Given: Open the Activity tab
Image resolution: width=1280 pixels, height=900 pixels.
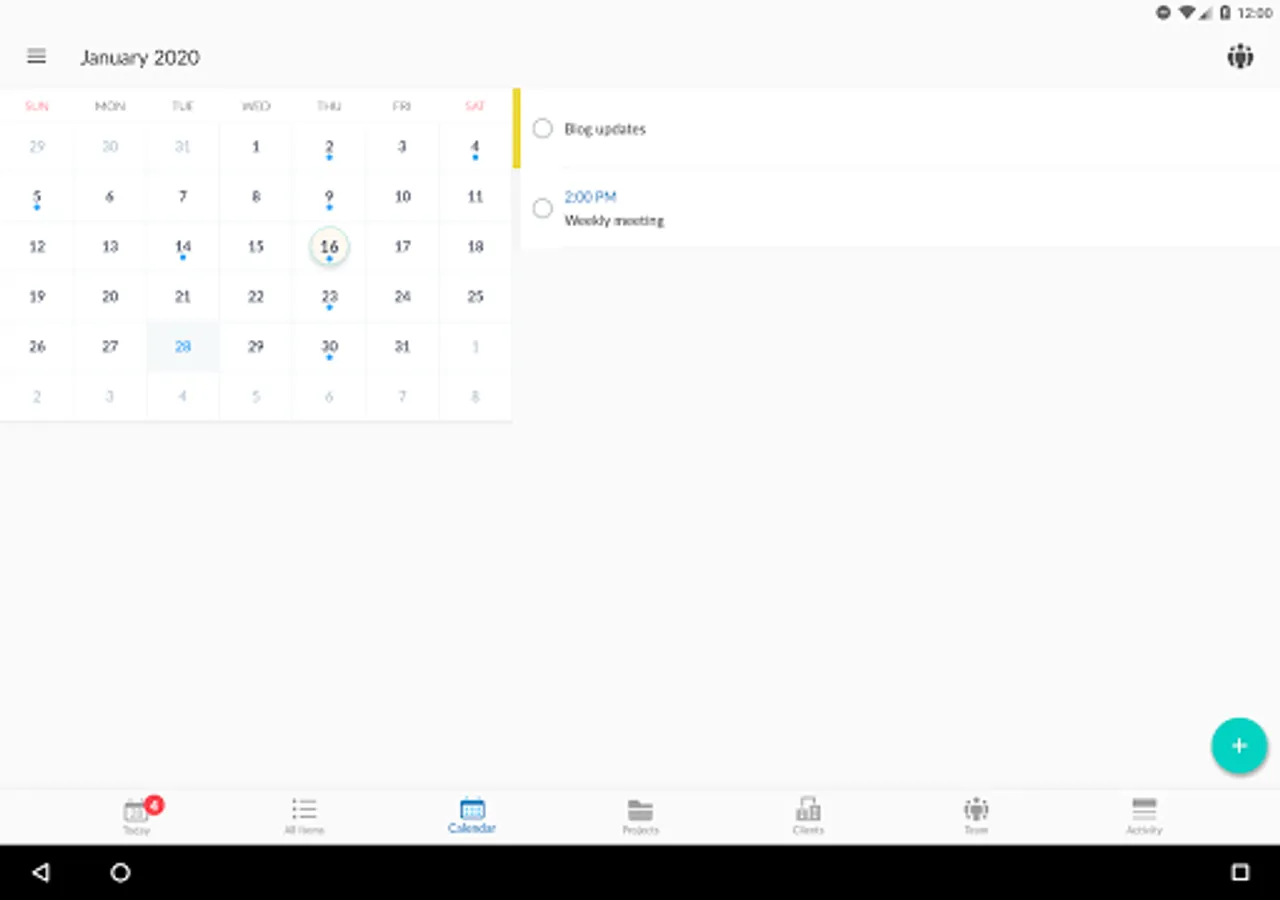Looking at the screenshot, I should [x=1144, y=816].
